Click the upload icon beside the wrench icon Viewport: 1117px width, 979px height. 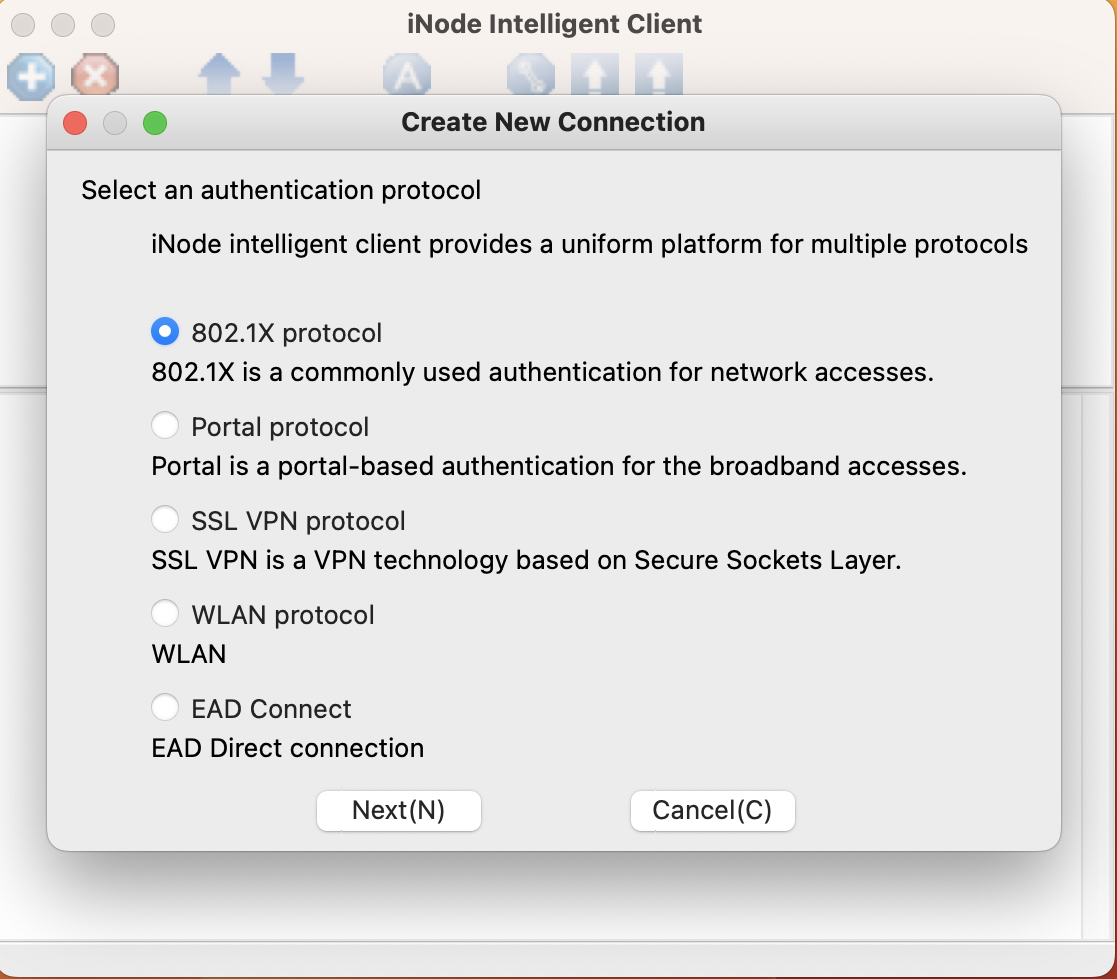[595, 74]
